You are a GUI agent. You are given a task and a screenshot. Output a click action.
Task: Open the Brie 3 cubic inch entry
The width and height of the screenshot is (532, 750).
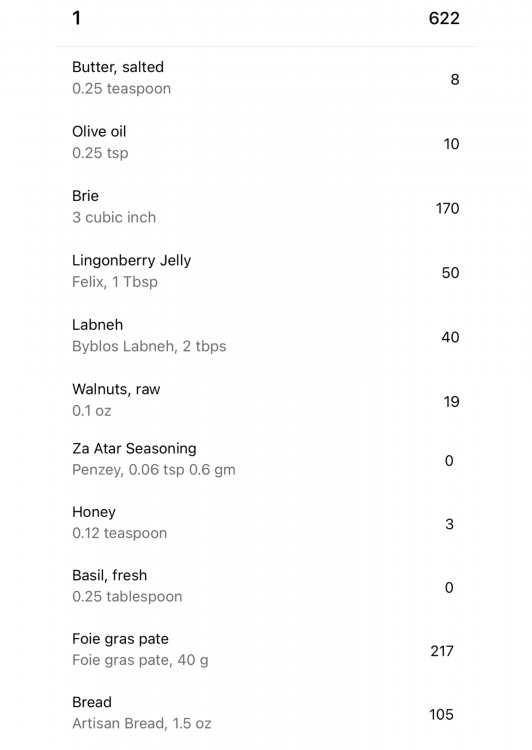[x=266, y=207]
